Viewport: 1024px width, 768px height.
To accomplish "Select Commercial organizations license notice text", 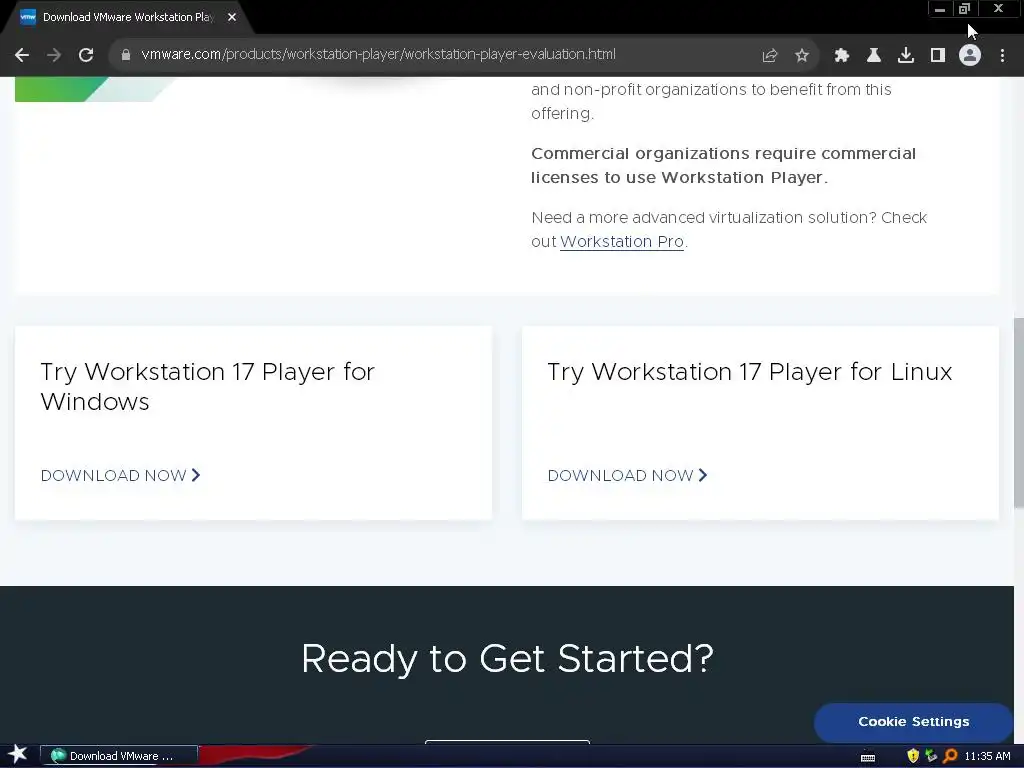I will pos(724,165).
